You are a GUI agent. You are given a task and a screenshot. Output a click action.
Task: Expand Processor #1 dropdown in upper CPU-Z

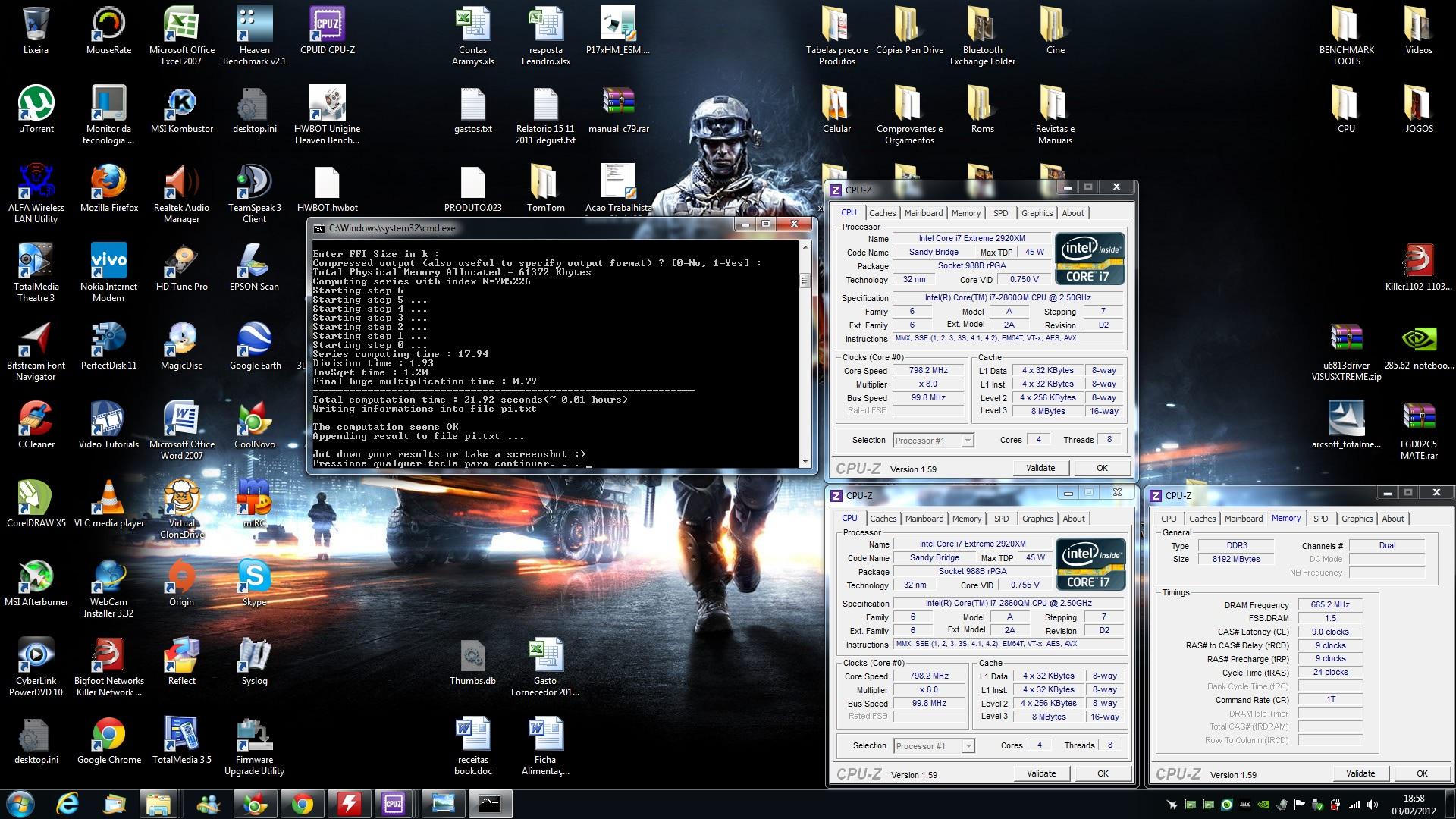(968, 441)
